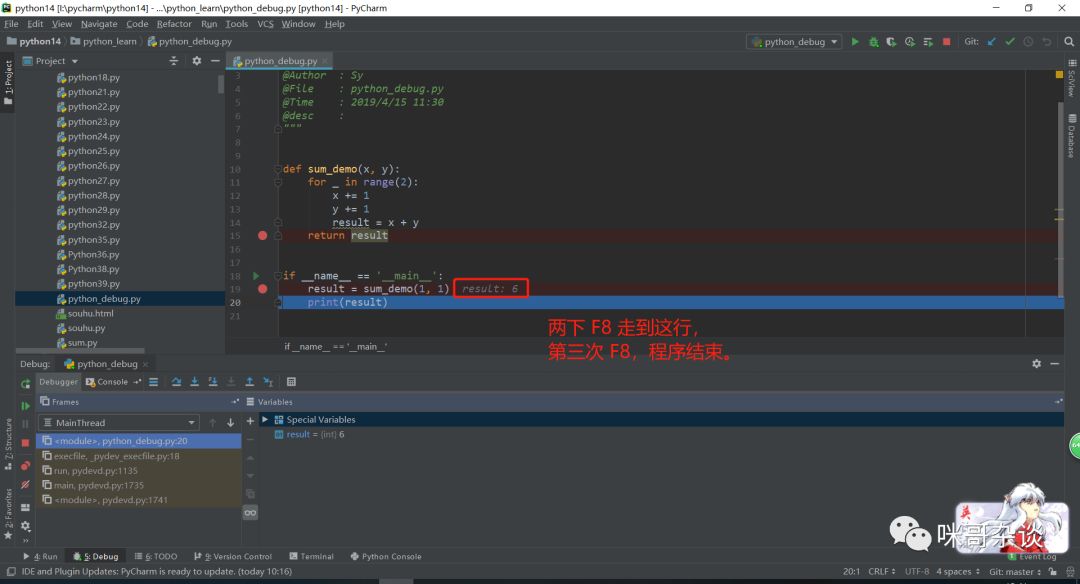Open the MainThread thread selector dropdown
This screenshot has width=1080, height=584.
120,422
